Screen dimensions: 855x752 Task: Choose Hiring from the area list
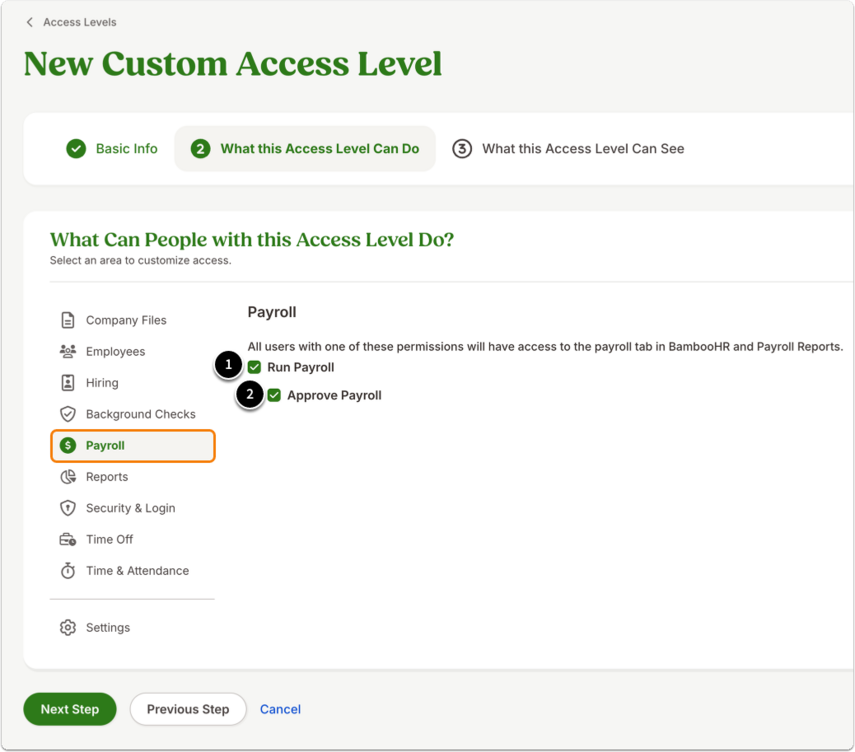(x=133, y=383)
